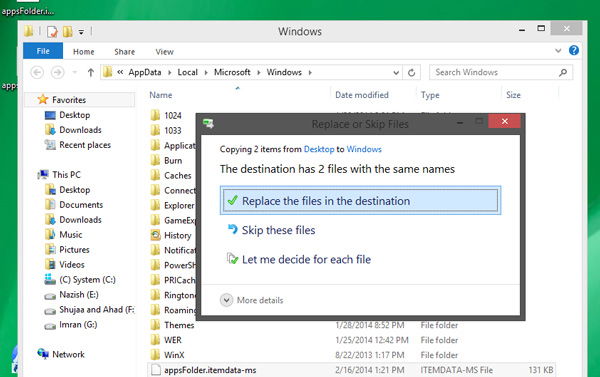Select Let me decide for each file

[299, 259]
